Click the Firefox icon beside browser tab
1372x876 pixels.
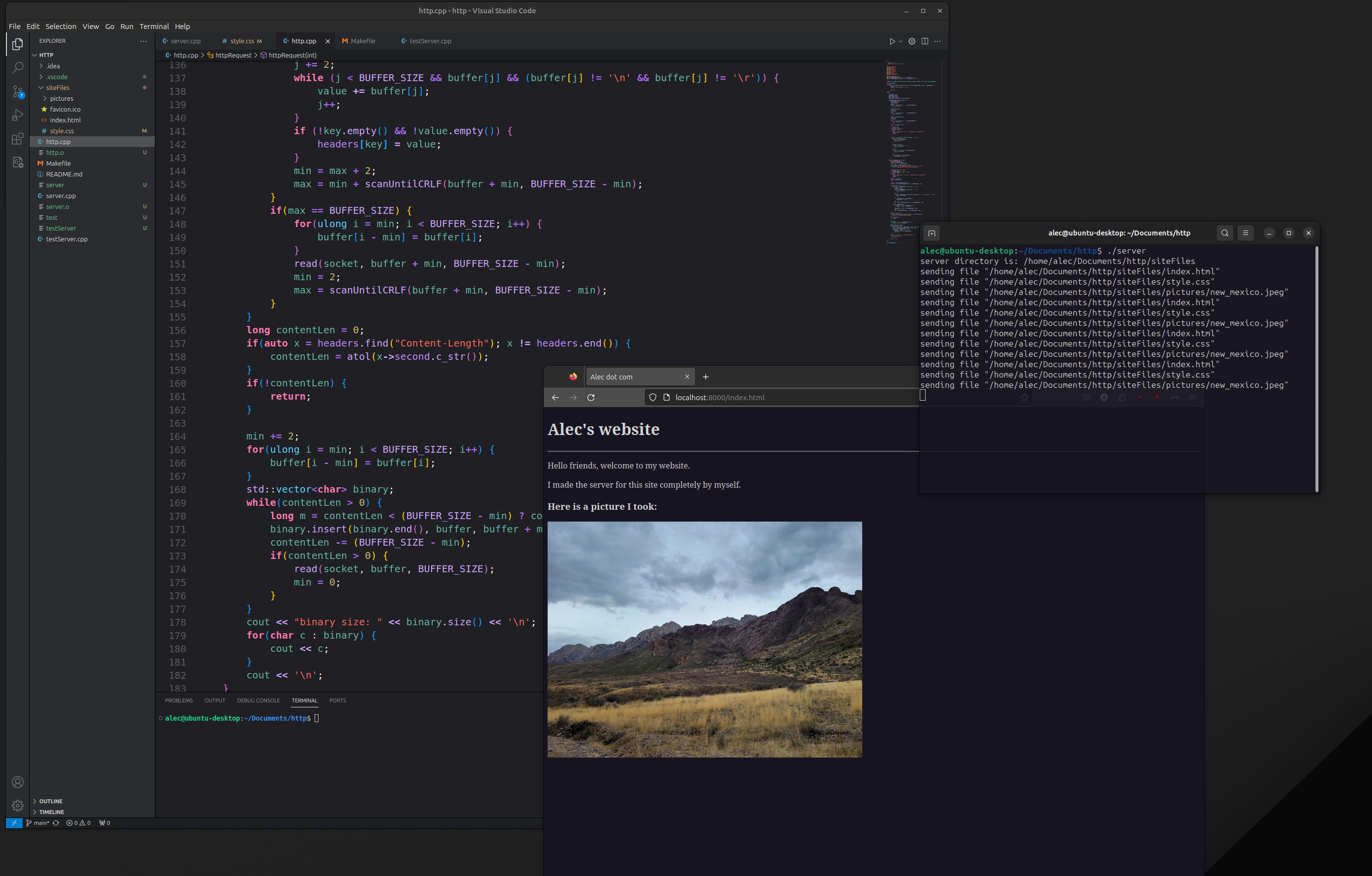573,377
